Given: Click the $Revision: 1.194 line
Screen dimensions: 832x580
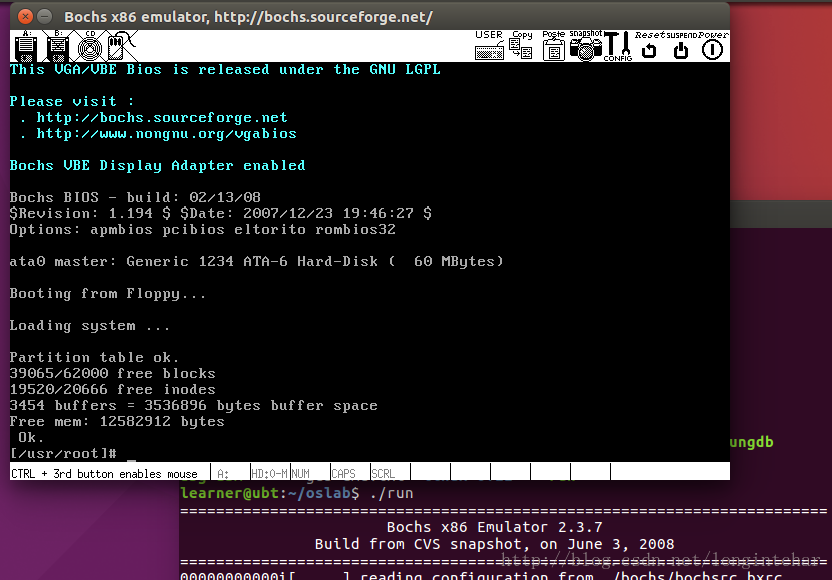Looking at the screenshot, I should pos(221,213).
